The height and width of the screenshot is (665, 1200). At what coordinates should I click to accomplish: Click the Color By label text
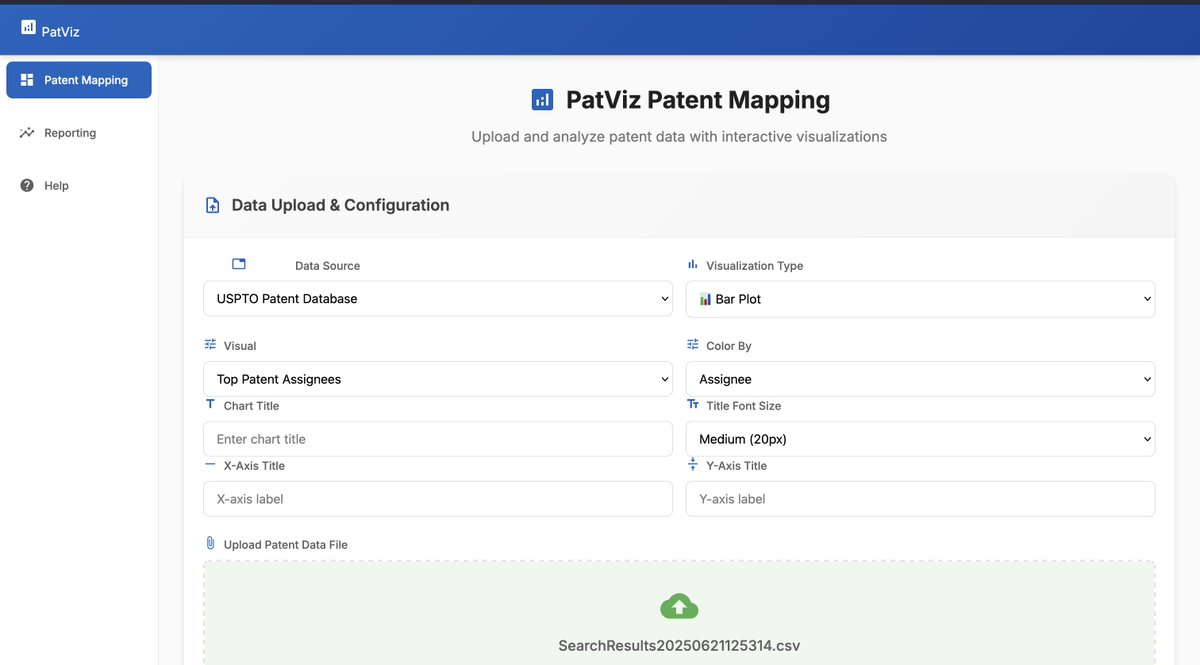click(729, 346)
